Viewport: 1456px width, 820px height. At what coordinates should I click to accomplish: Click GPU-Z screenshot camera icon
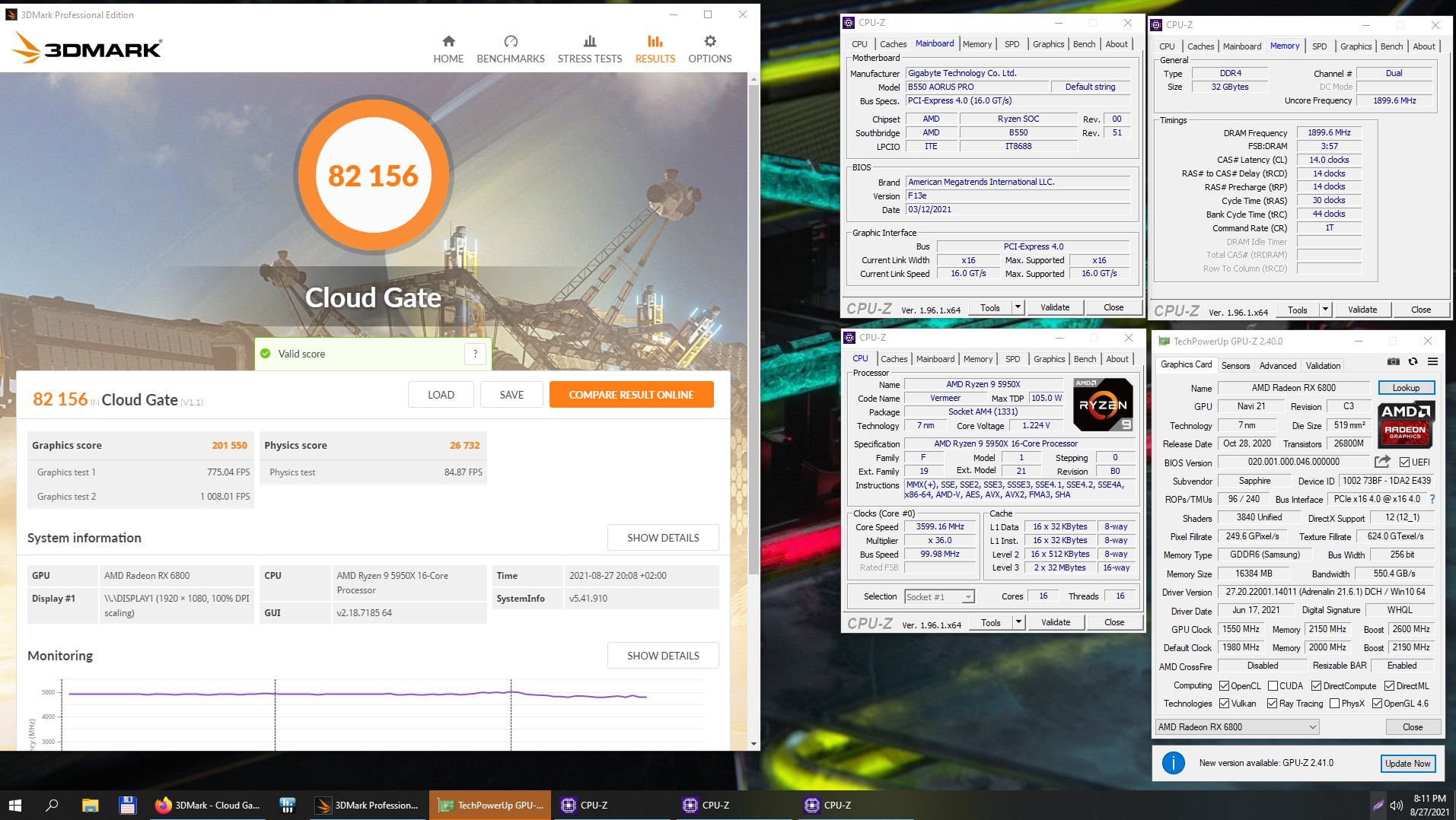tap(1393, 362)
